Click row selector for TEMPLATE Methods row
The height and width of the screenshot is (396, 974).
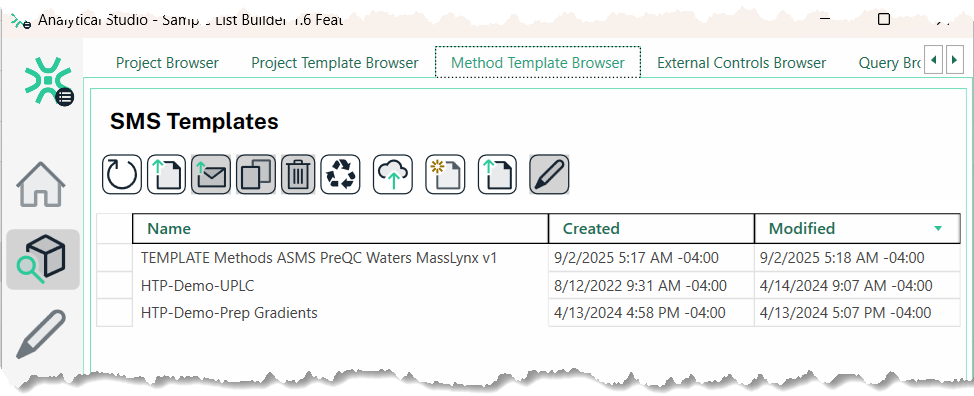coord(114,258)
